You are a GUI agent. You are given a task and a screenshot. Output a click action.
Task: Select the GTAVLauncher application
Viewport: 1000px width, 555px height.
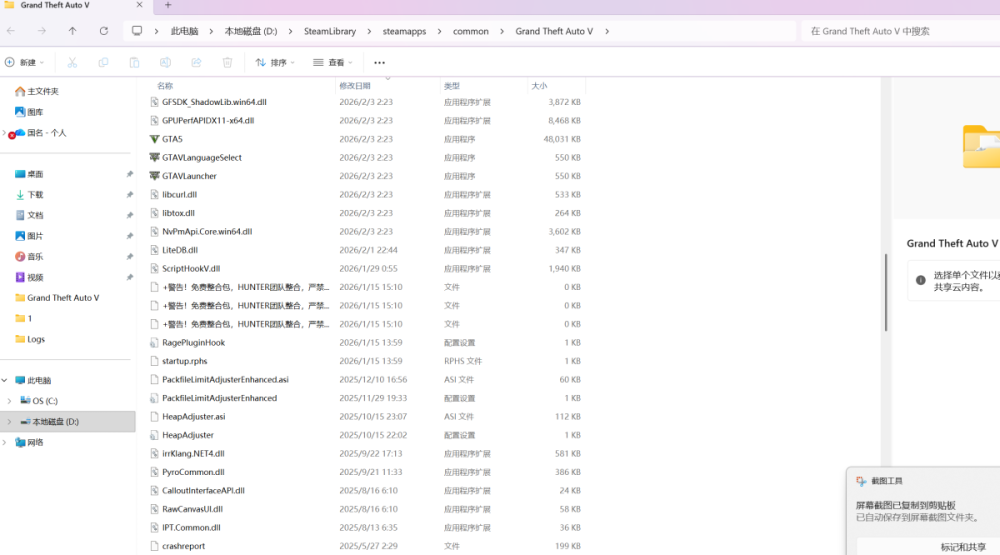[x=189, y=176]
